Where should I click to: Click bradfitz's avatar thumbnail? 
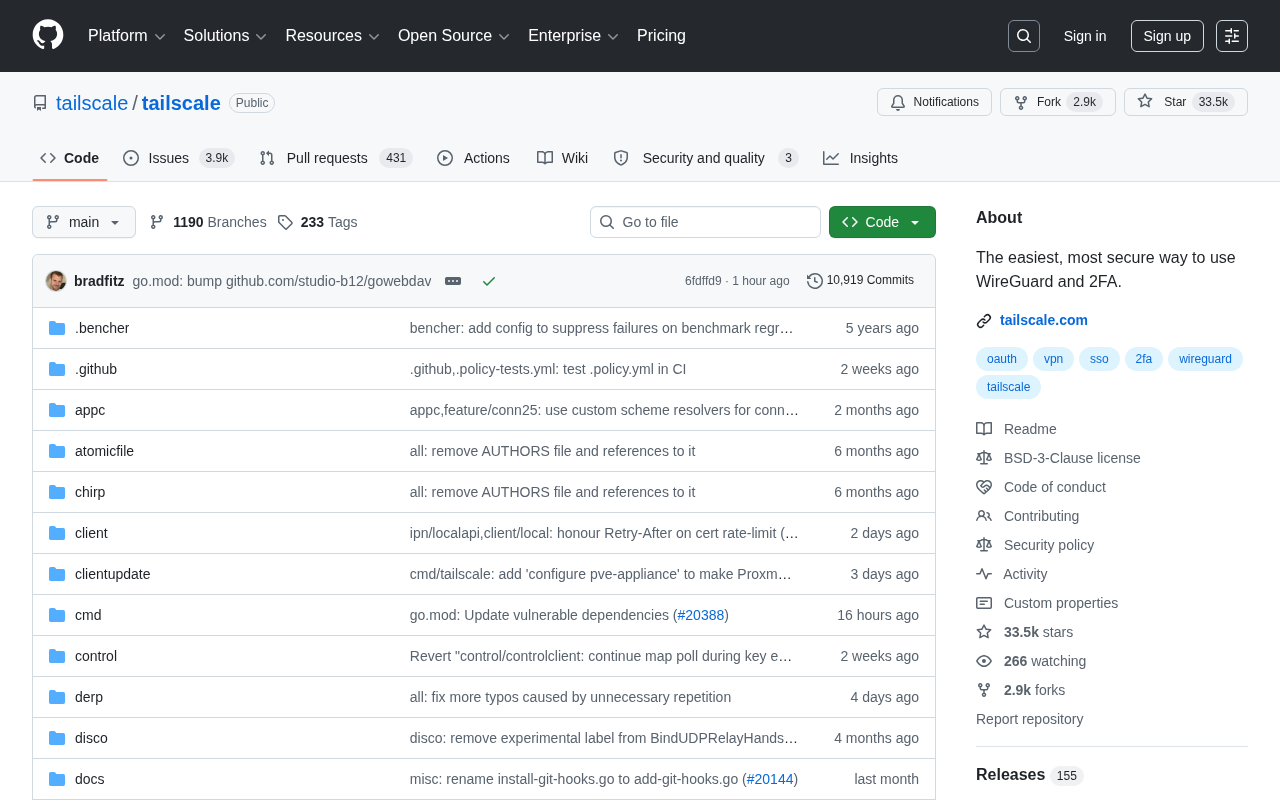[x=56, y=281]
